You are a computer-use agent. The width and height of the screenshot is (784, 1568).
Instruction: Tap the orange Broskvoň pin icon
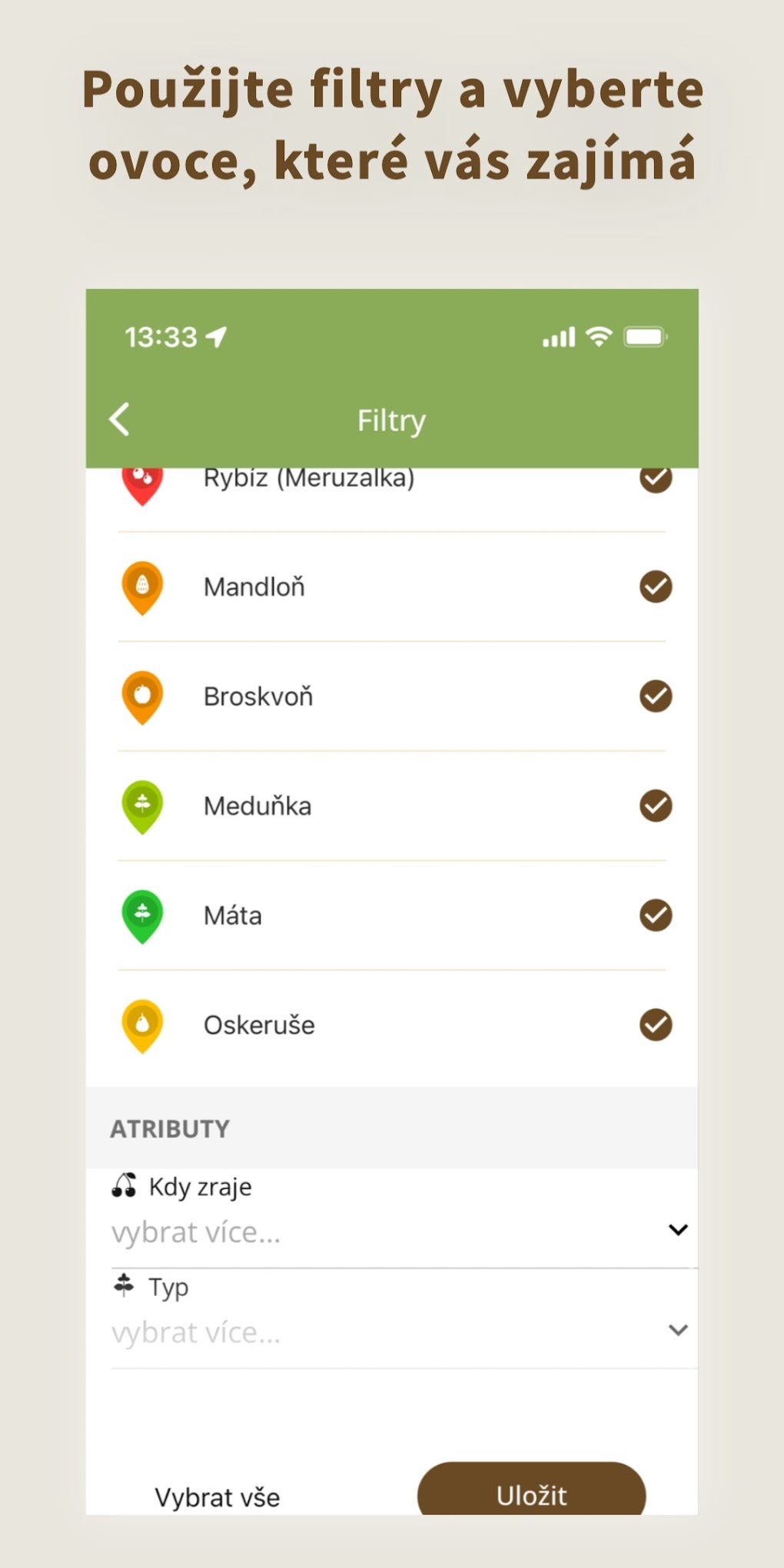[142, 696]
